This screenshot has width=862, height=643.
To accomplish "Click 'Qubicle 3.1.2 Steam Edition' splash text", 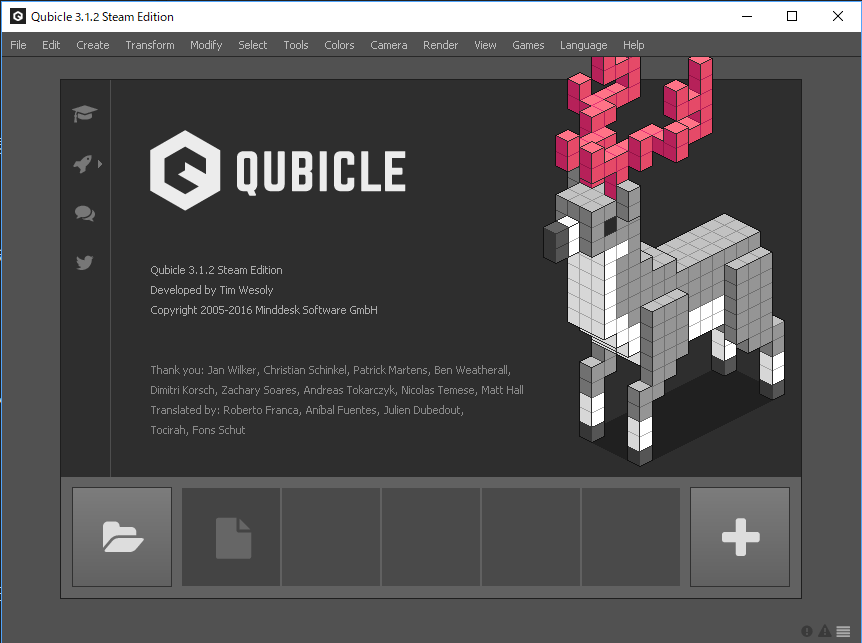I will click(216, 270).
